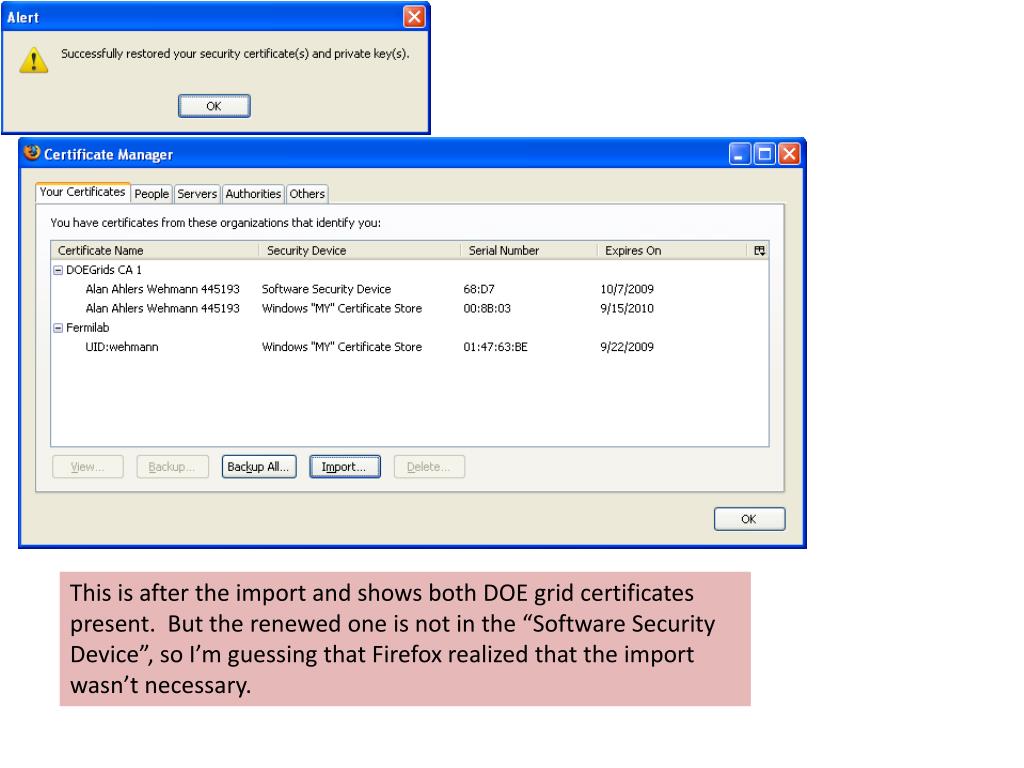Click the warning icon in Alert dialog
The width and height of the screenshot is (1024, 768).
click(x=33, y=60)
